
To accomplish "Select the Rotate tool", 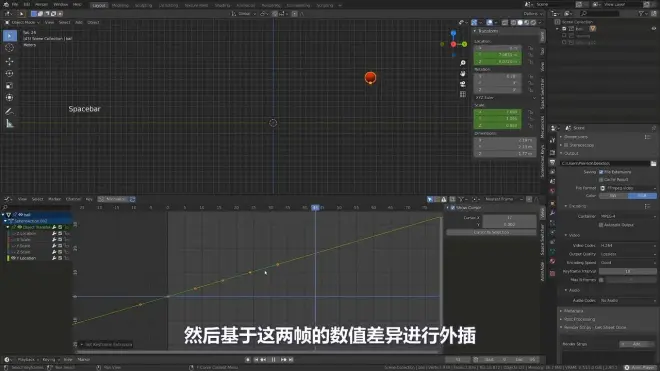I will [9, 73].
